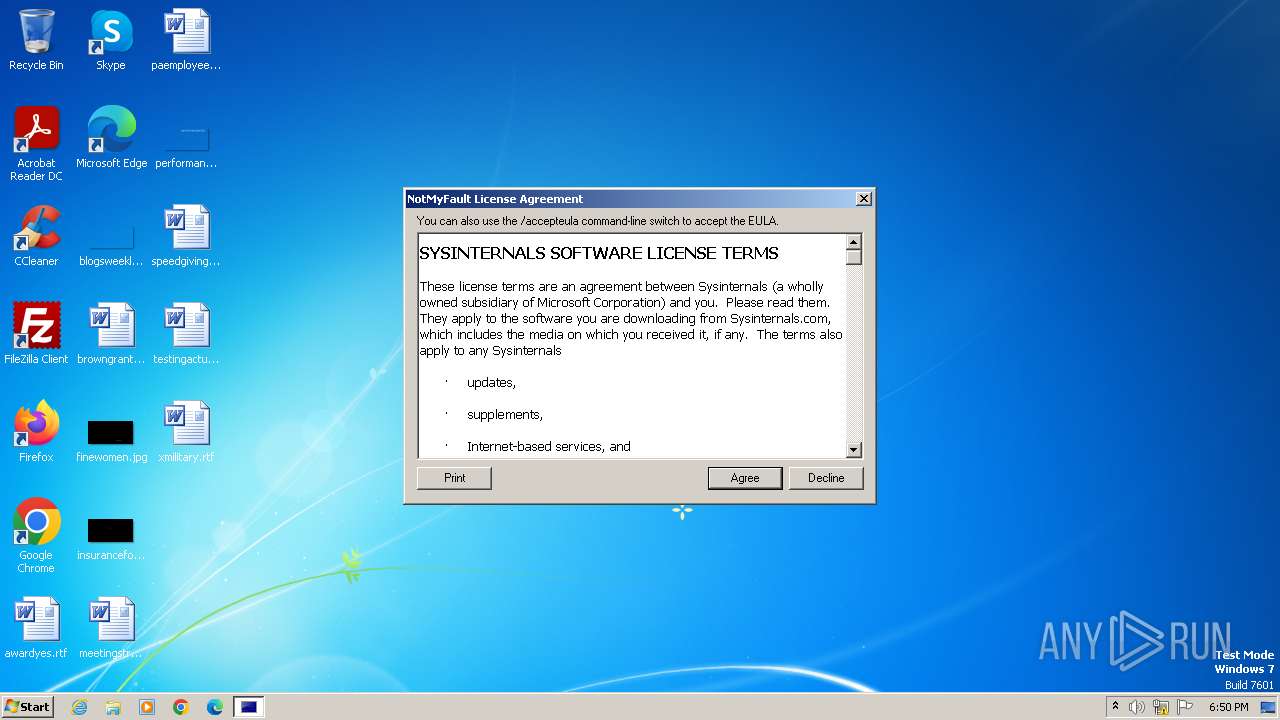
Task: Open CCleaner desktop shortcut
Action: coord(36,235)
